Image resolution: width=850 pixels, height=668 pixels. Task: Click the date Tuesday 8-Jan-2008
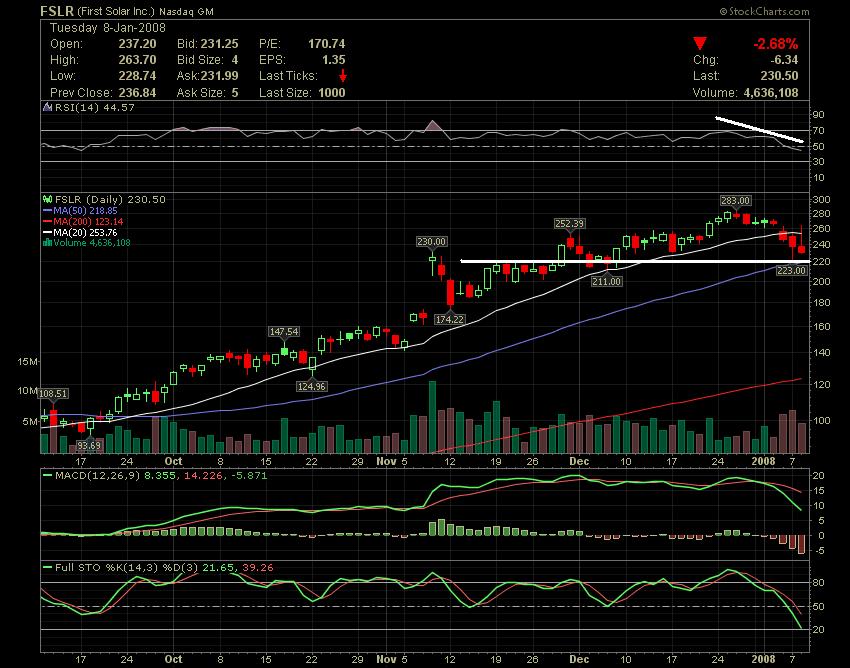[x=107, y=28]
